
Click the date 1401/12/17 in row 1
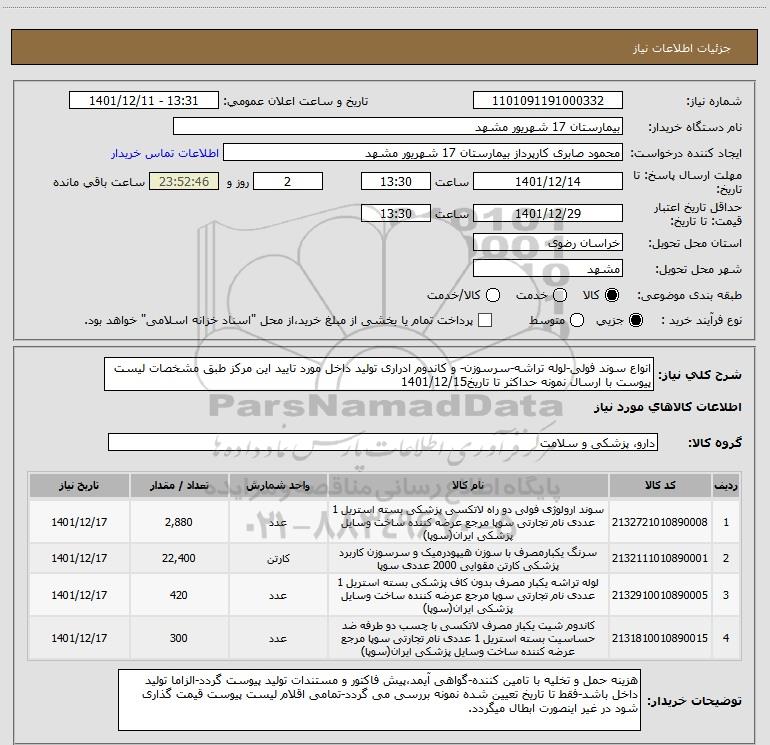click(79, 522)
